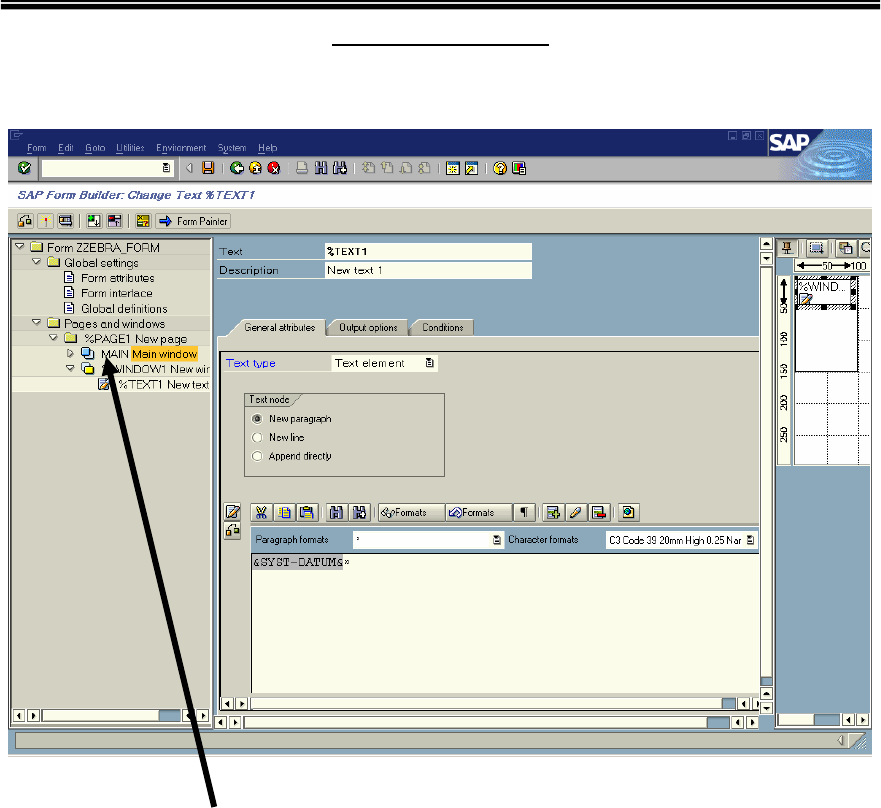Click the yellow Exit arrow icon
The height and width of the screenshot is (808, 881).
255,167
